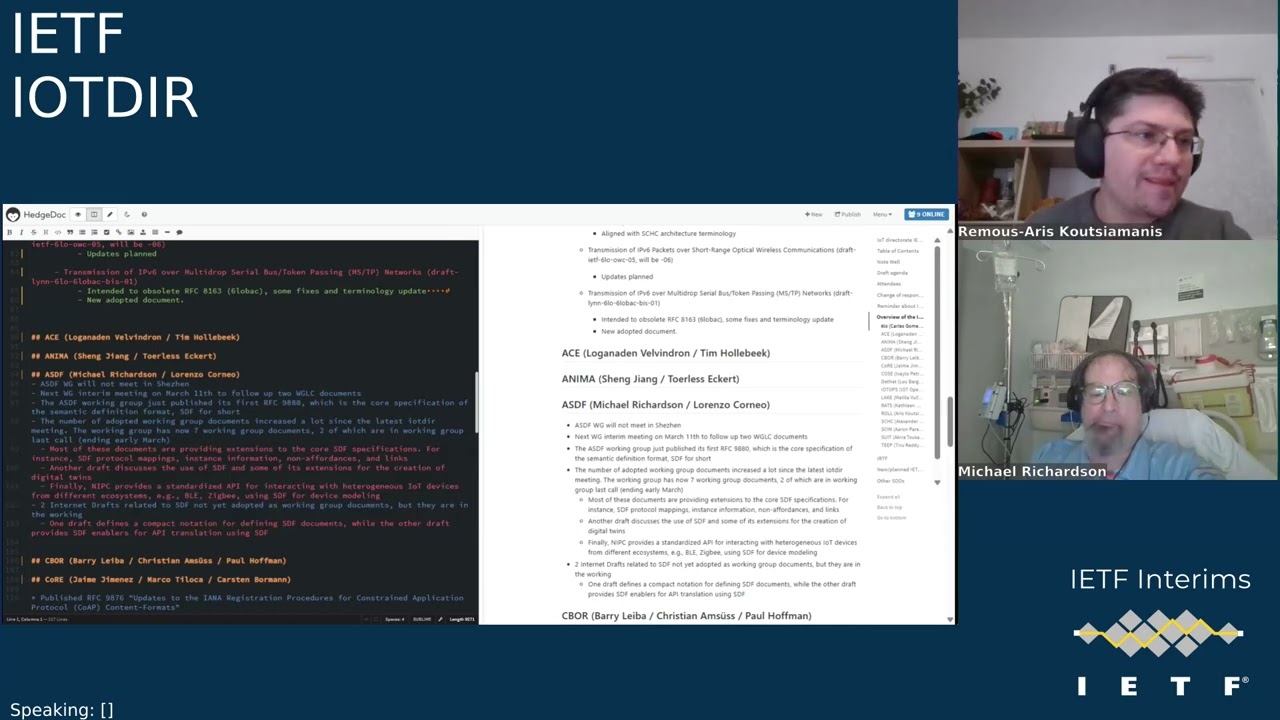Click TOC scroll-up arrow

click(x=937, y=240)
